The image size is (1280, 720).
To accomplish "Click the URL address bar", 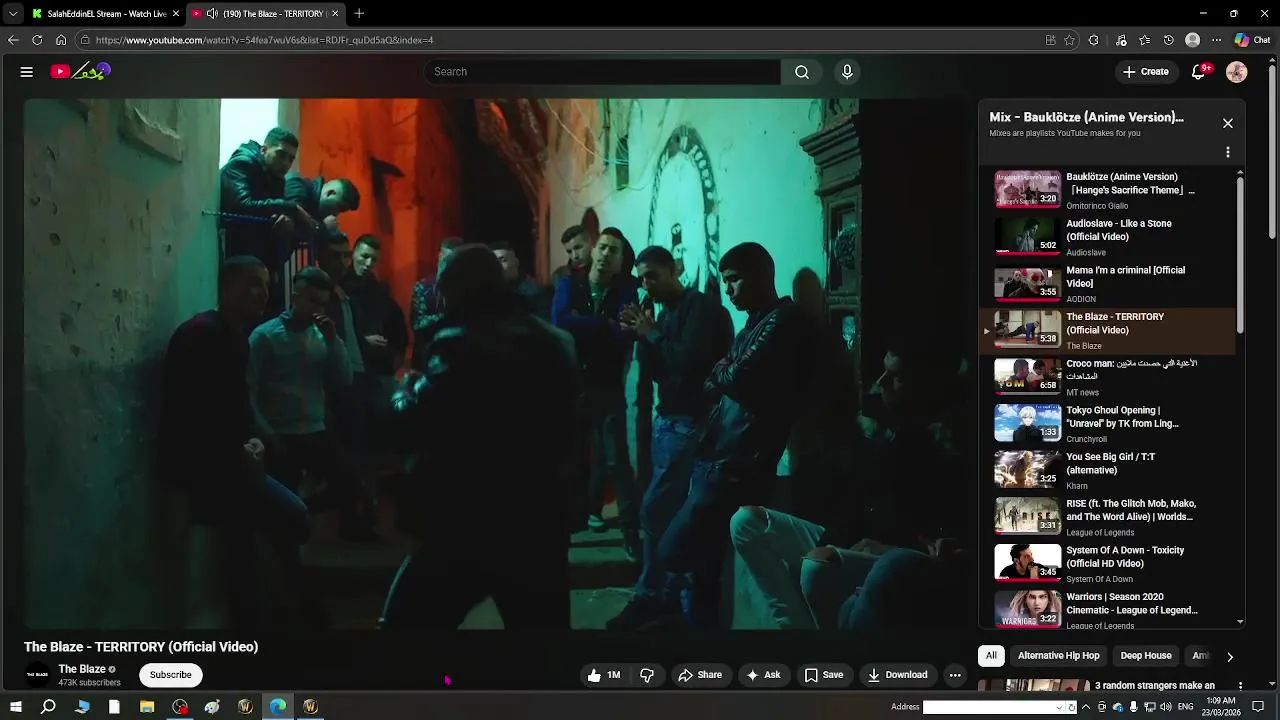I will click(560, 40).
